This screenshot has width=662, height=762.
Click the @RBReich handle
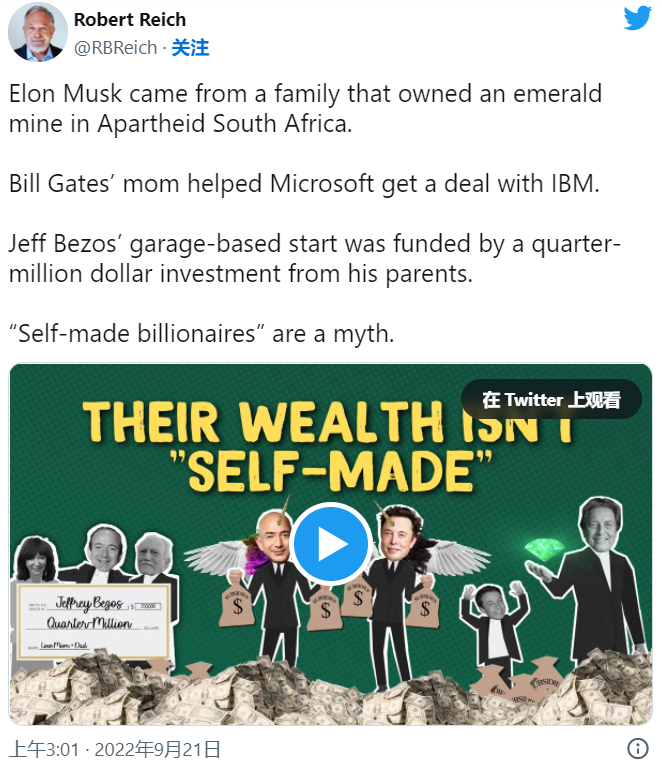pos(116,47)
